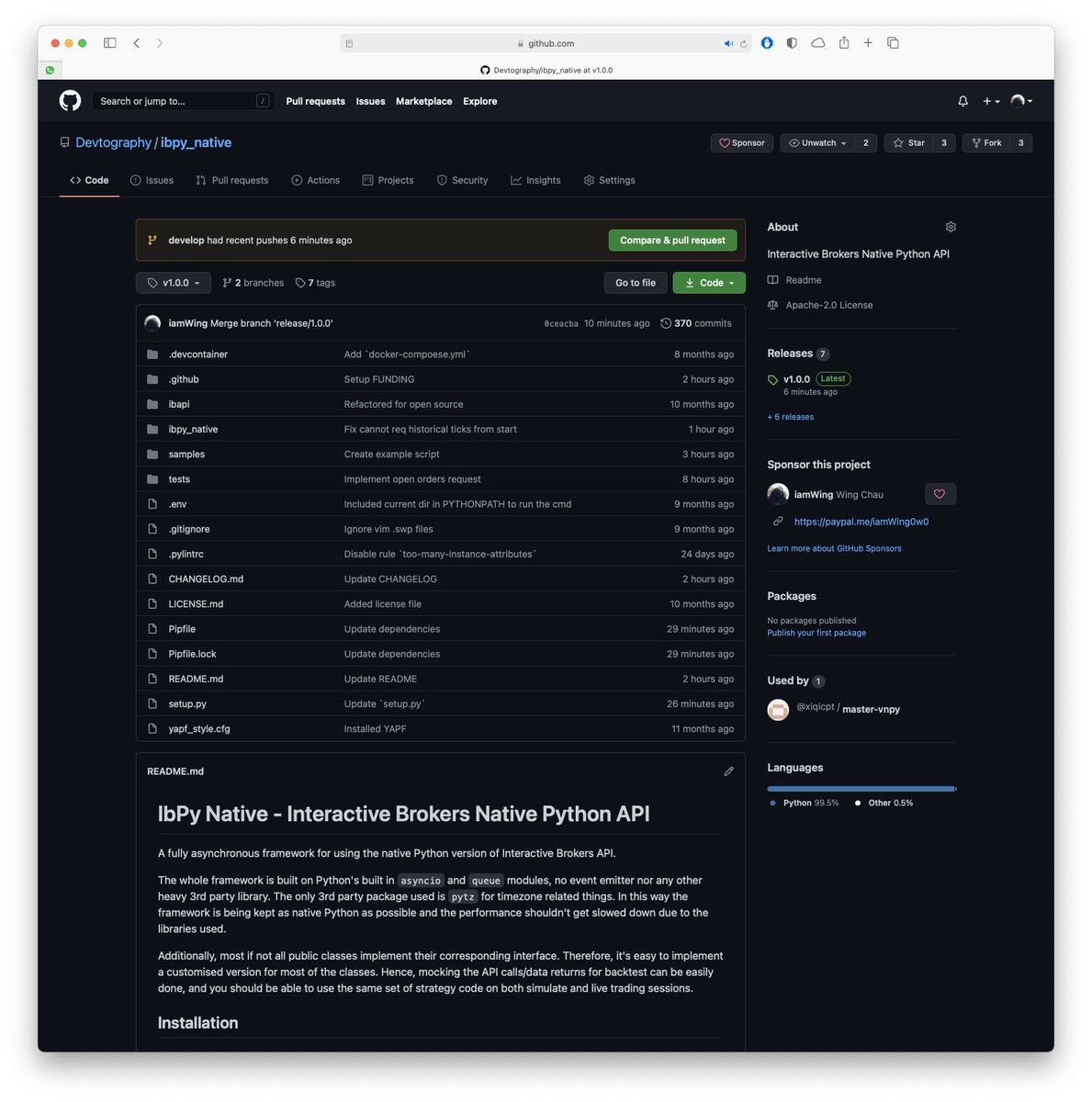
Task: Click the Safari sidebar toggle icon
Action: (110, 43)
